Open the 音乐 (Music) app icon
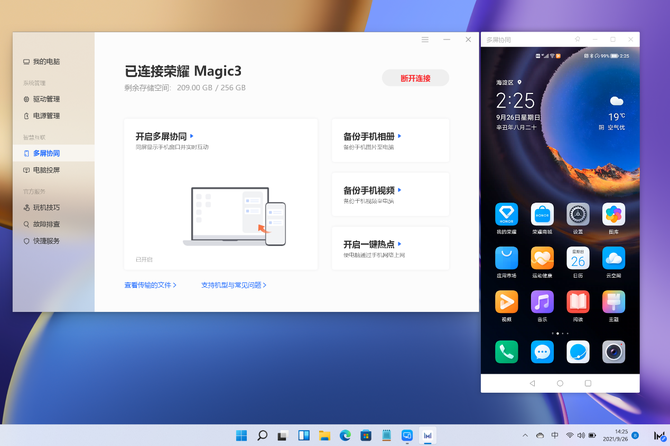The image size is (670, 446). coord(542,301)
